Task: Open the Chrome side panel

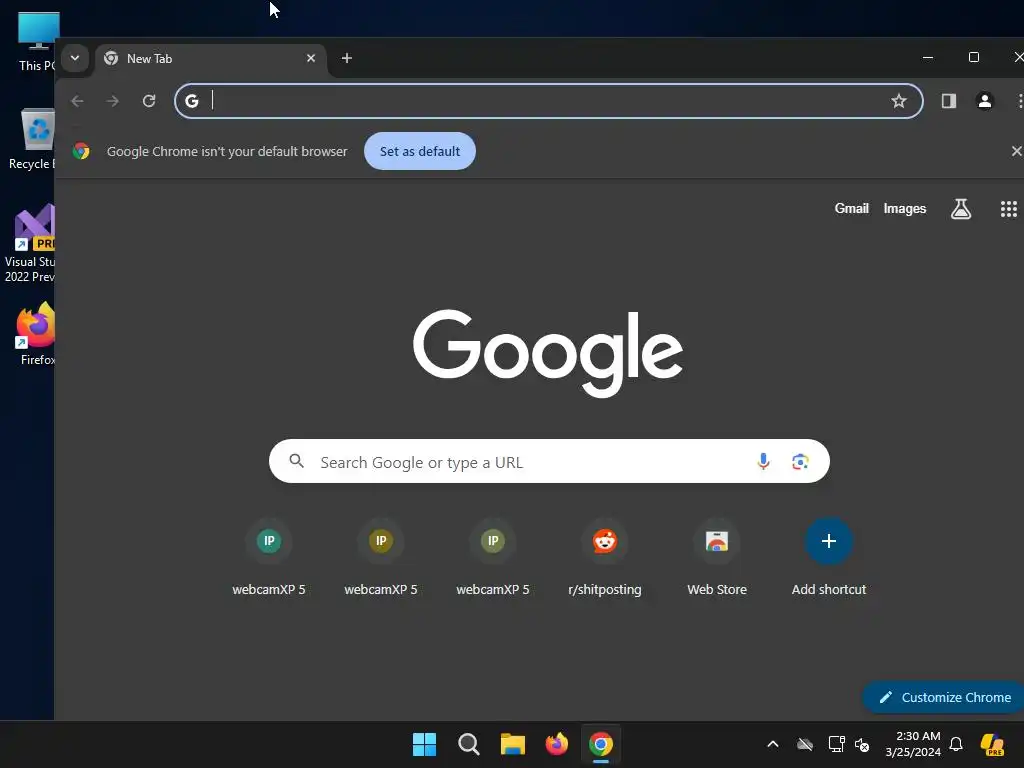Action: [x=948, y=101]
